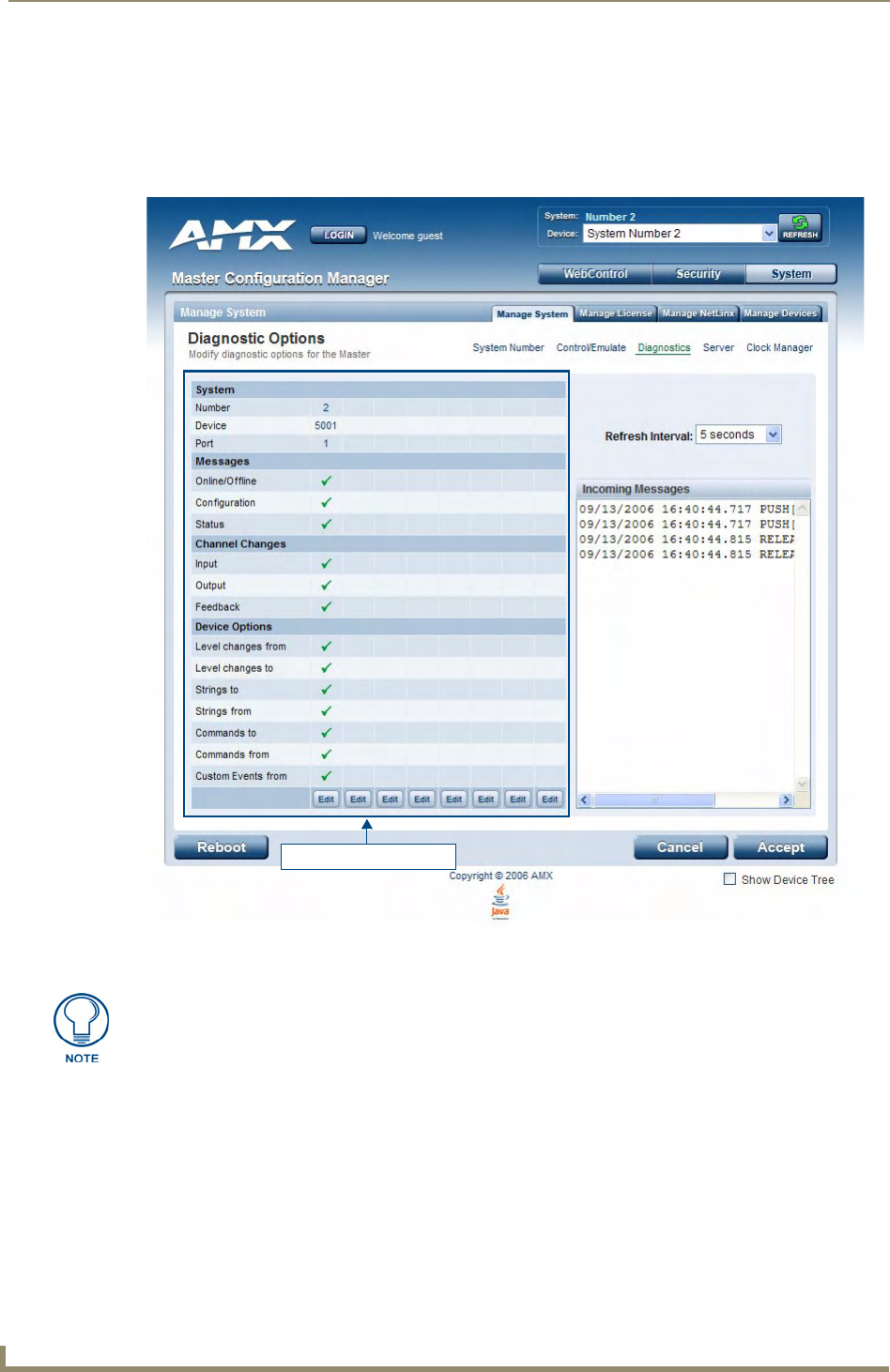Click the scroll right arrow in Incoming Messages
The height and width of the screenshot is (1372, 890).
coord(787,800)
